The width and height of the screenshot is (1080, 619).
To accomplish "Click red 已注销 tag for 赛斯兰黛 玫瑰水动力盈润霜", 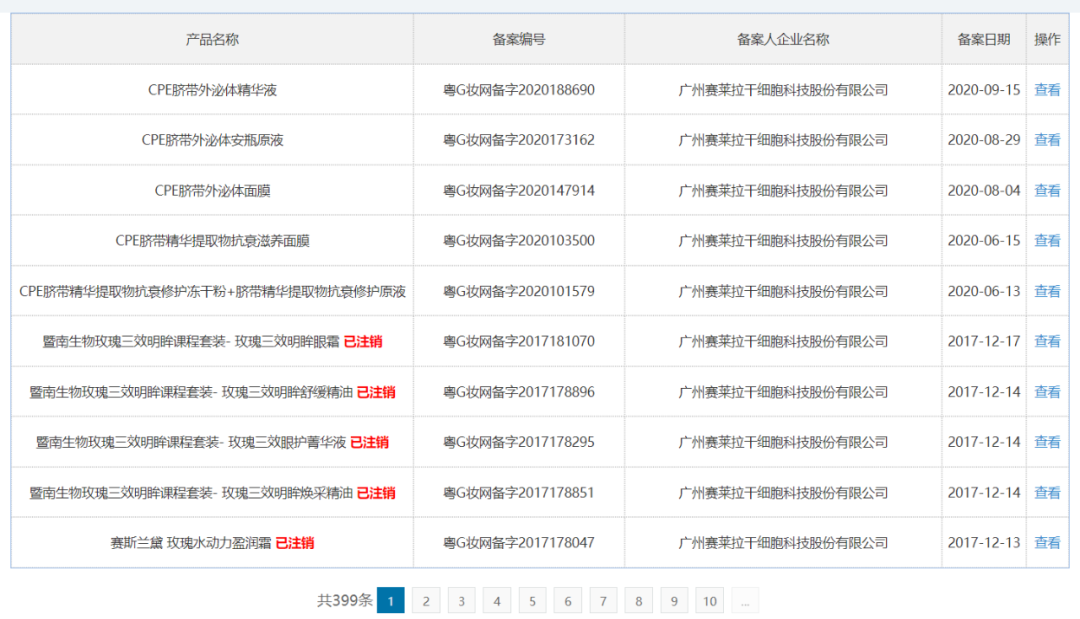I will 295,543.
